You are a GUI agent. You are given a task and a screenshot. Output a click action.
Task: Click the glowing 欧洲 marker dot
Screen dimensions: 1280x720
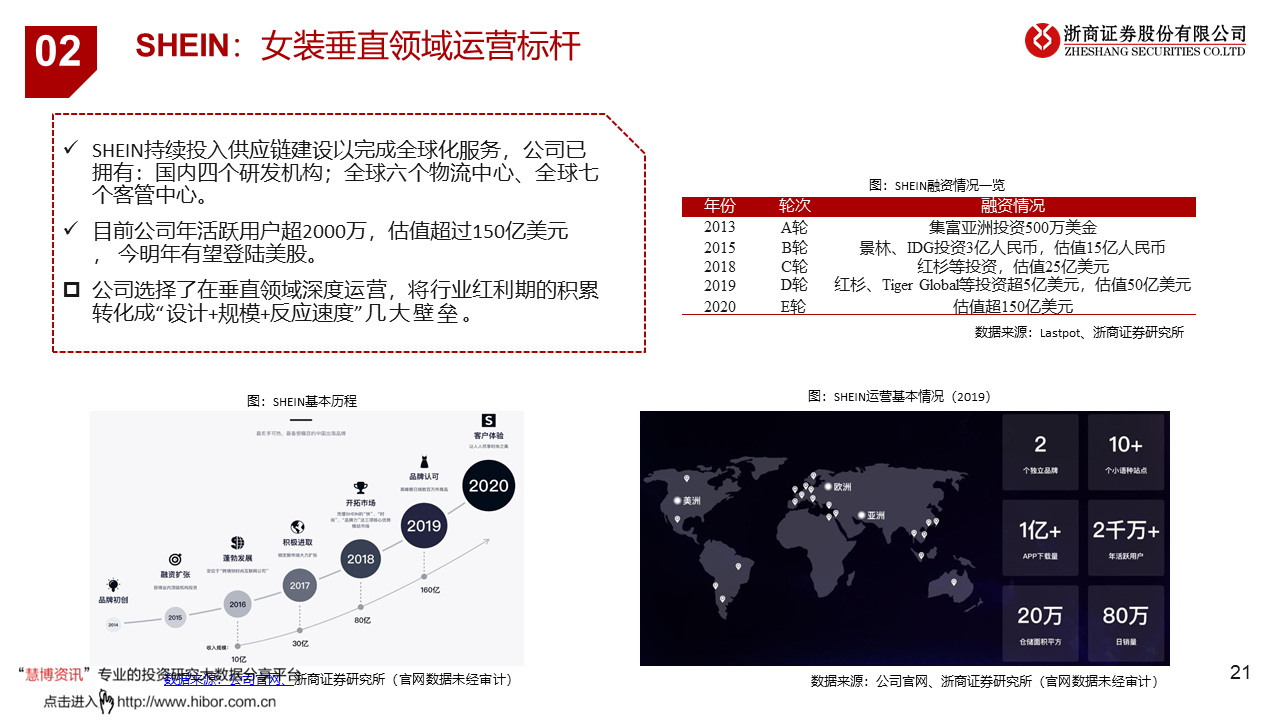(827, 488)
